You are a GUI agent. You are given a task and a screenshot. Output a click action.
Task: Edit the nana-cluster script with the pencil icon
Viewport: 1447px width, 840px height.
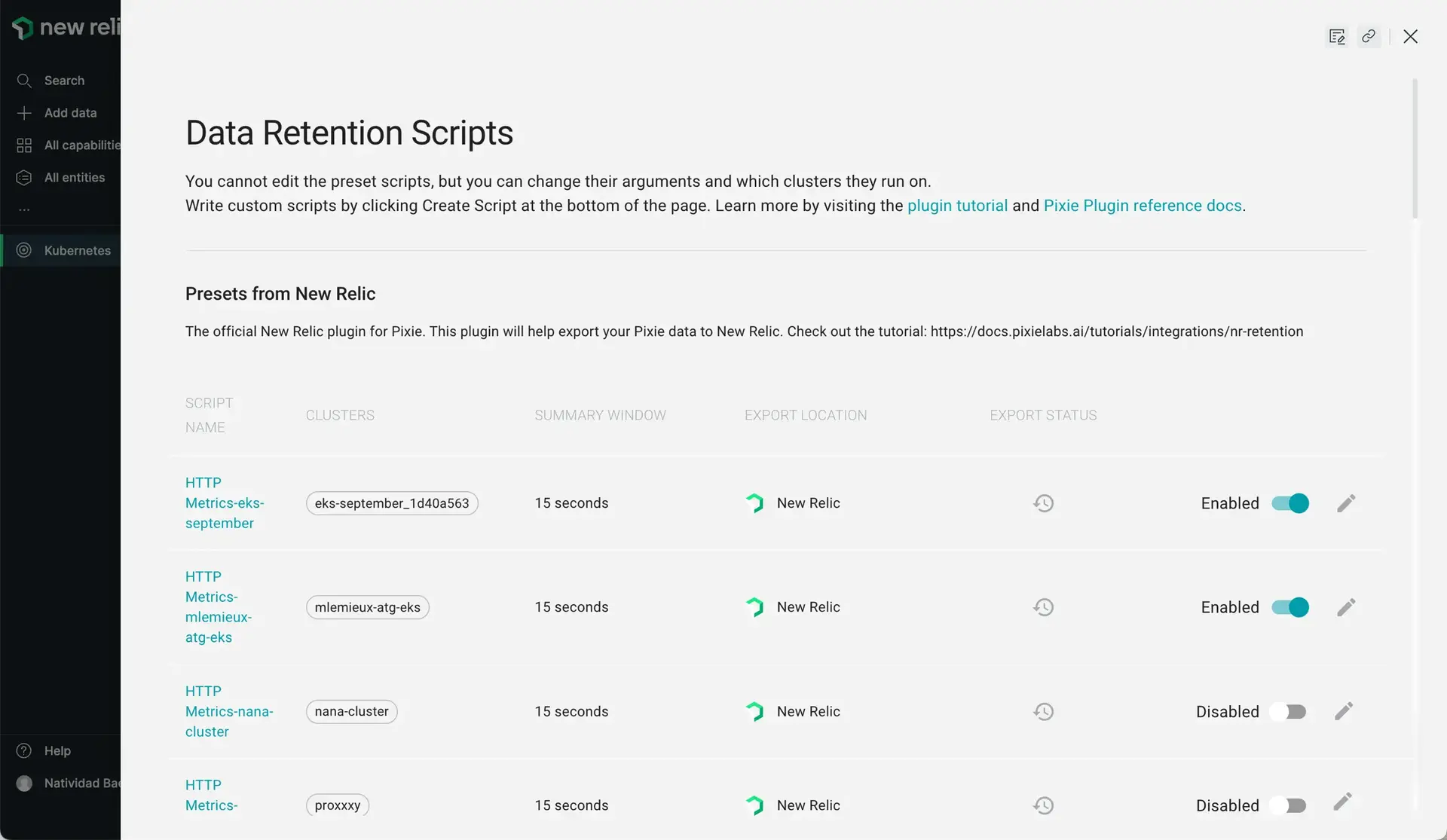pos(1344,711)
